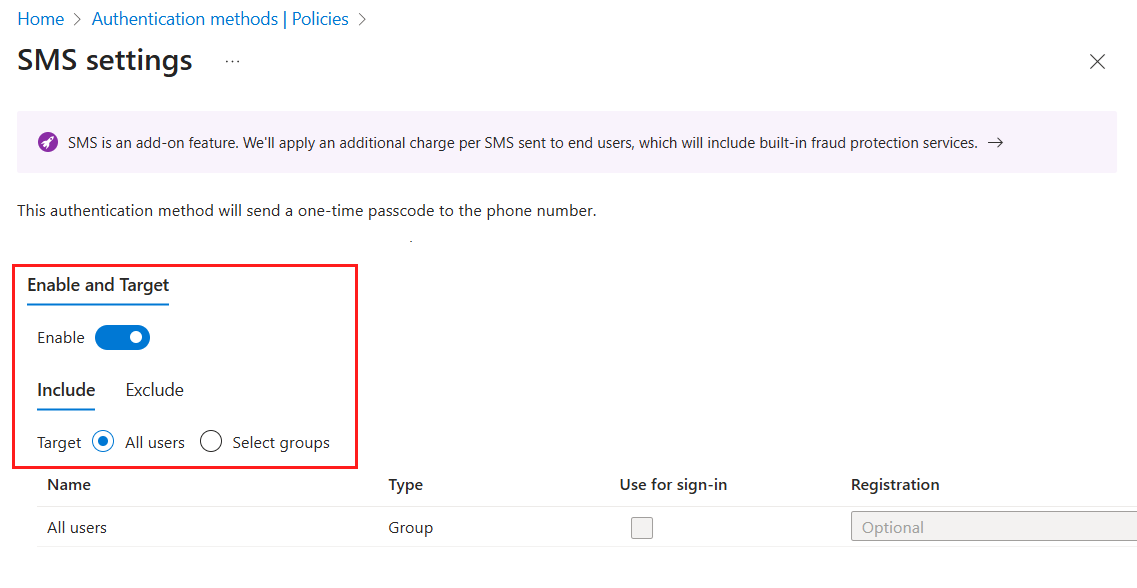Choose the Select groups radio option

pyautogui.click(x=211, y=441)
